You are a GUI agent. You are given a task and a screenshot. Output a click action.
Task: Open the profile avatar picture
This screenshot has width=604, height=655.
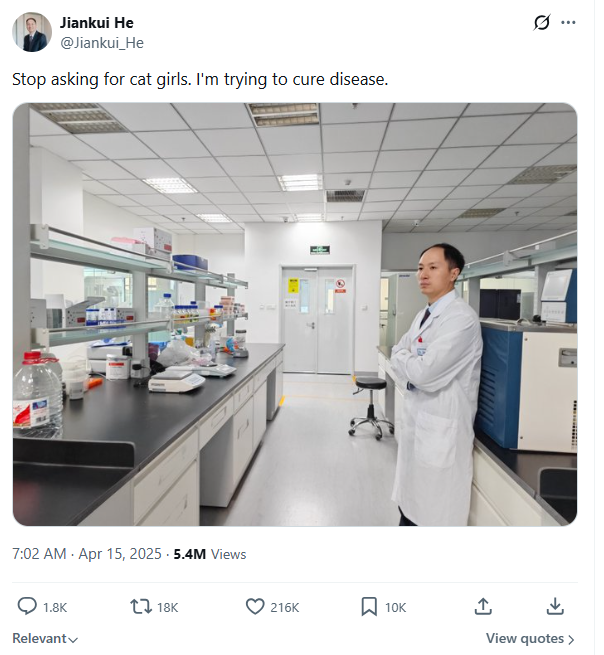point(32,32)
